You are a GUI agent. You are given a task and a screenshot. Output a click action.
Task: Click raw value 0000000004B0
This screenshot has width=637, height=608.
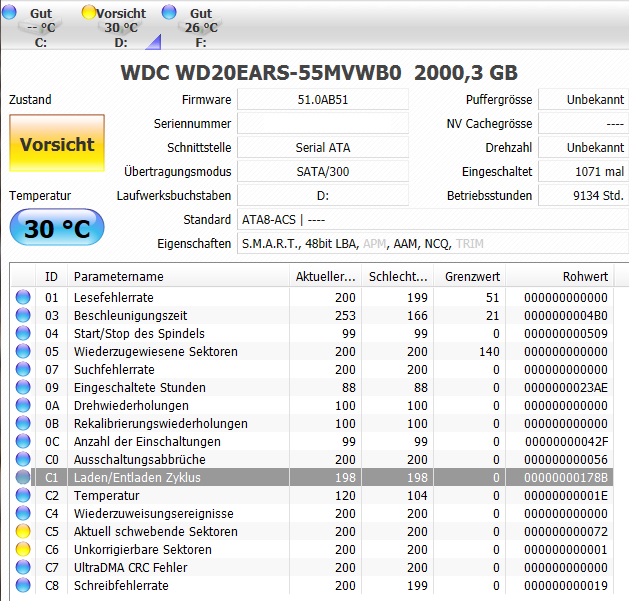coord(566,316)
